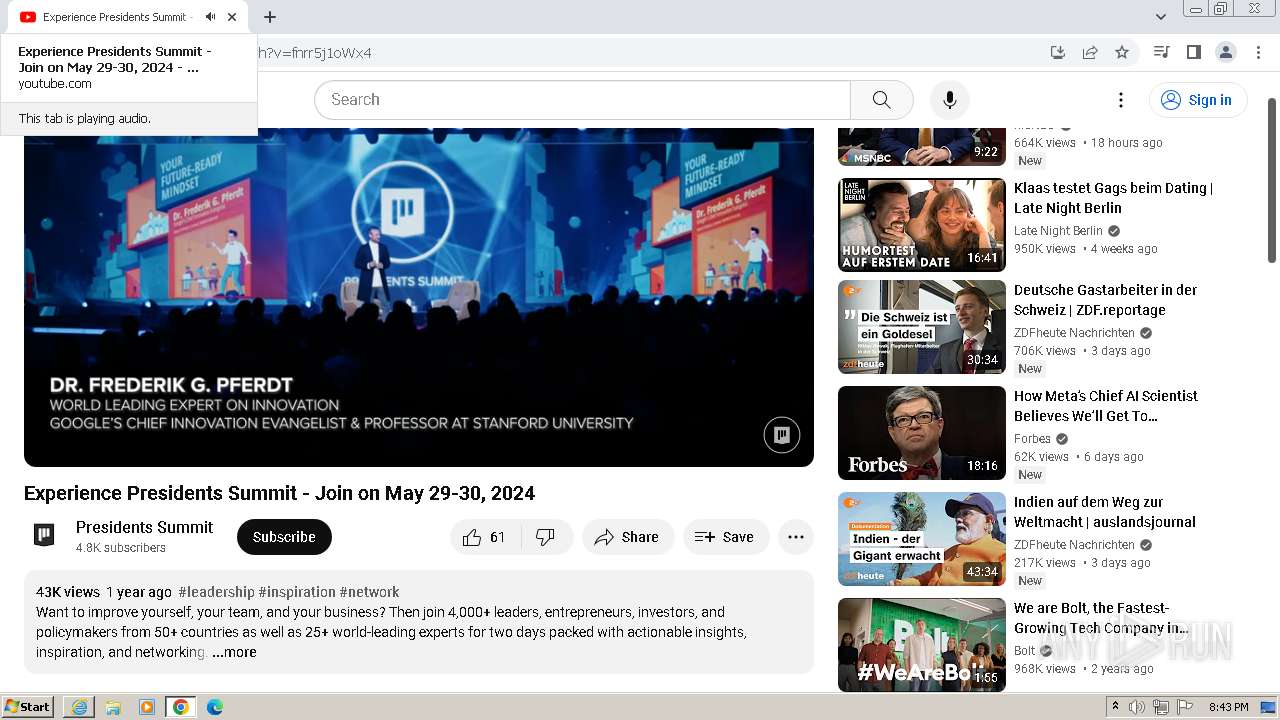Click the page vertical scrollbar
1280x720 pixels.
tap(1272, 180)
